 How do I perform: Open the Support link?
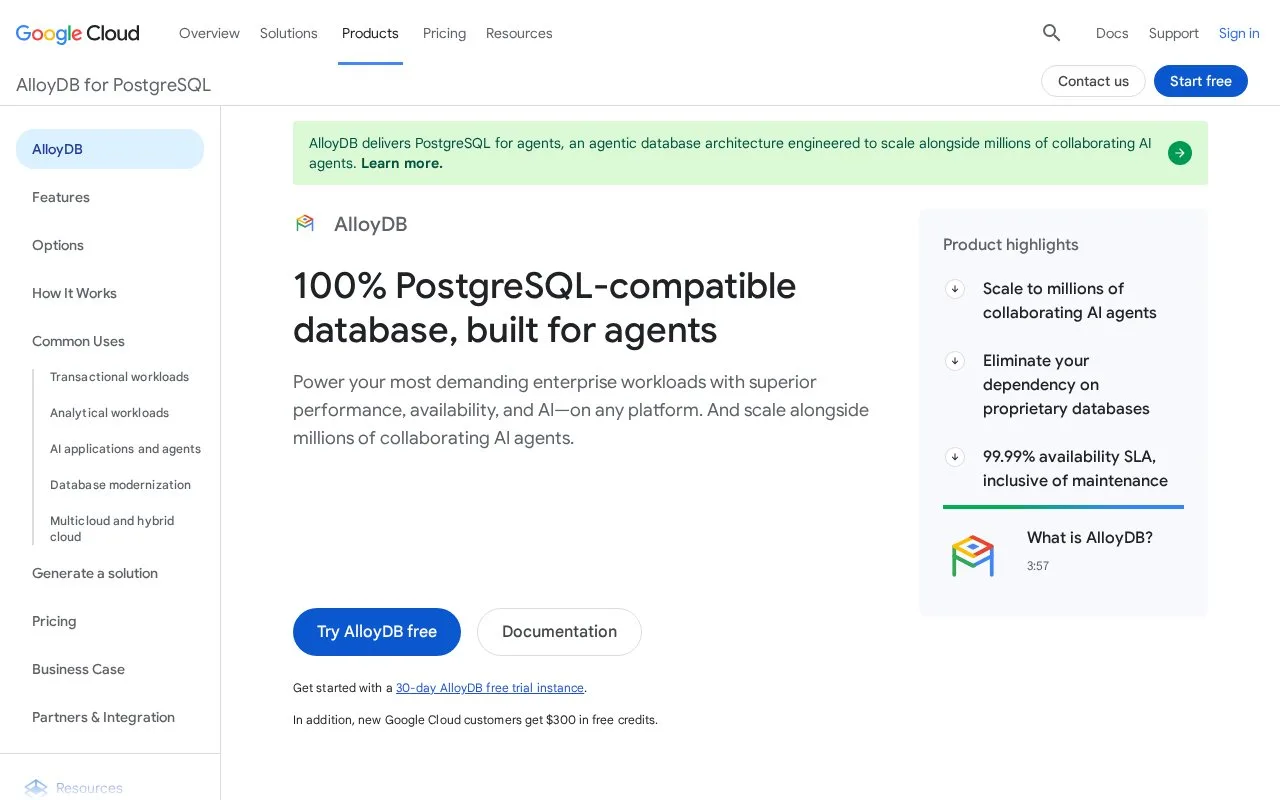tap(1173, 33)
